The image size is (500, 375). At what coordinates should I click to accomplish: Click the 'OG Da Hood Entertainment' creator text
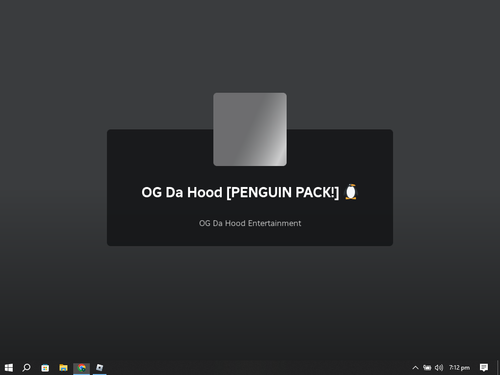(250, 223)
